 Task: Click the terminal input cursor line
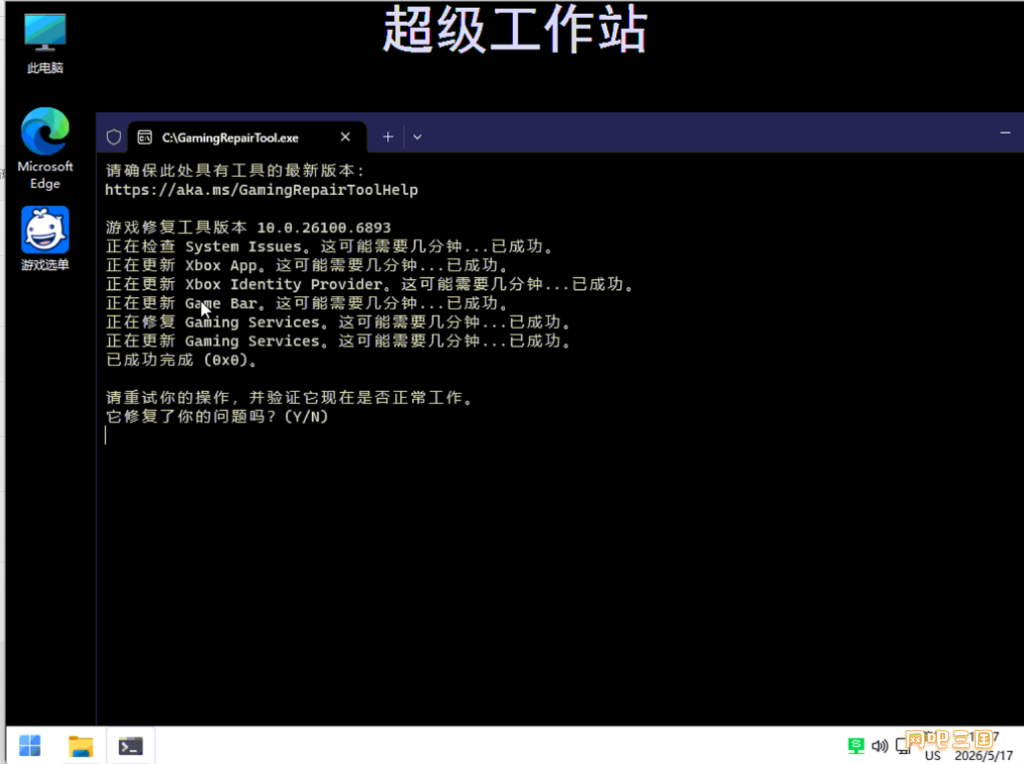[105, 436]
